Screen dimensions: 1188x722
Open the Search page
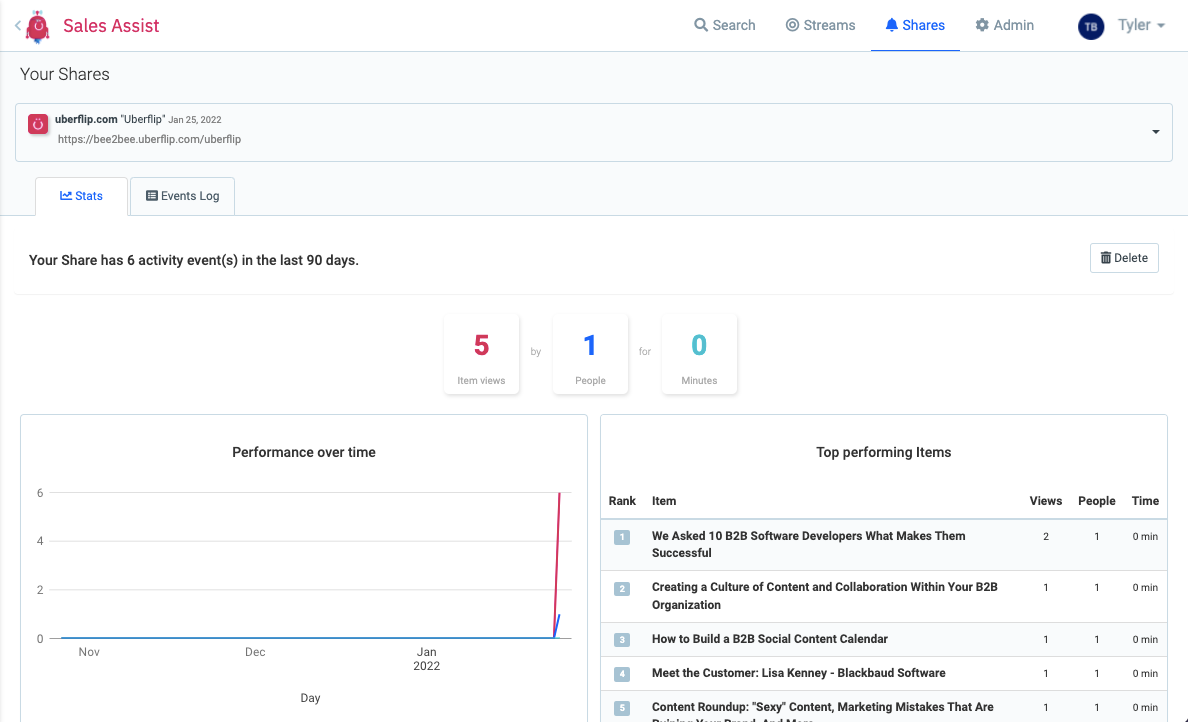[x=724, y=25]
